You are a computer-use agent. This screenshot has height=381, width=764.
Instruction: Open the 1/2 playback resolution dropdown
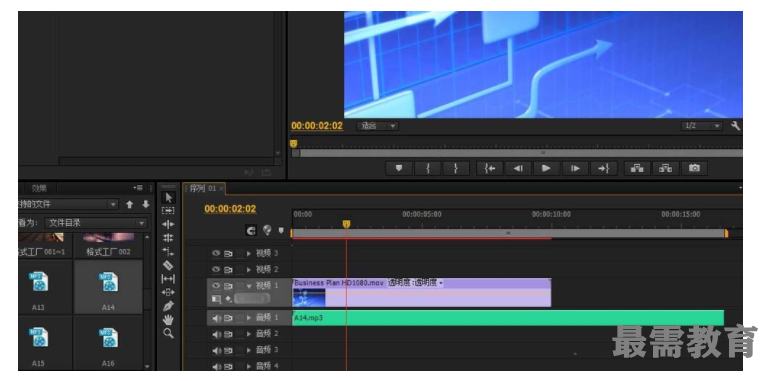coord(702,126)
